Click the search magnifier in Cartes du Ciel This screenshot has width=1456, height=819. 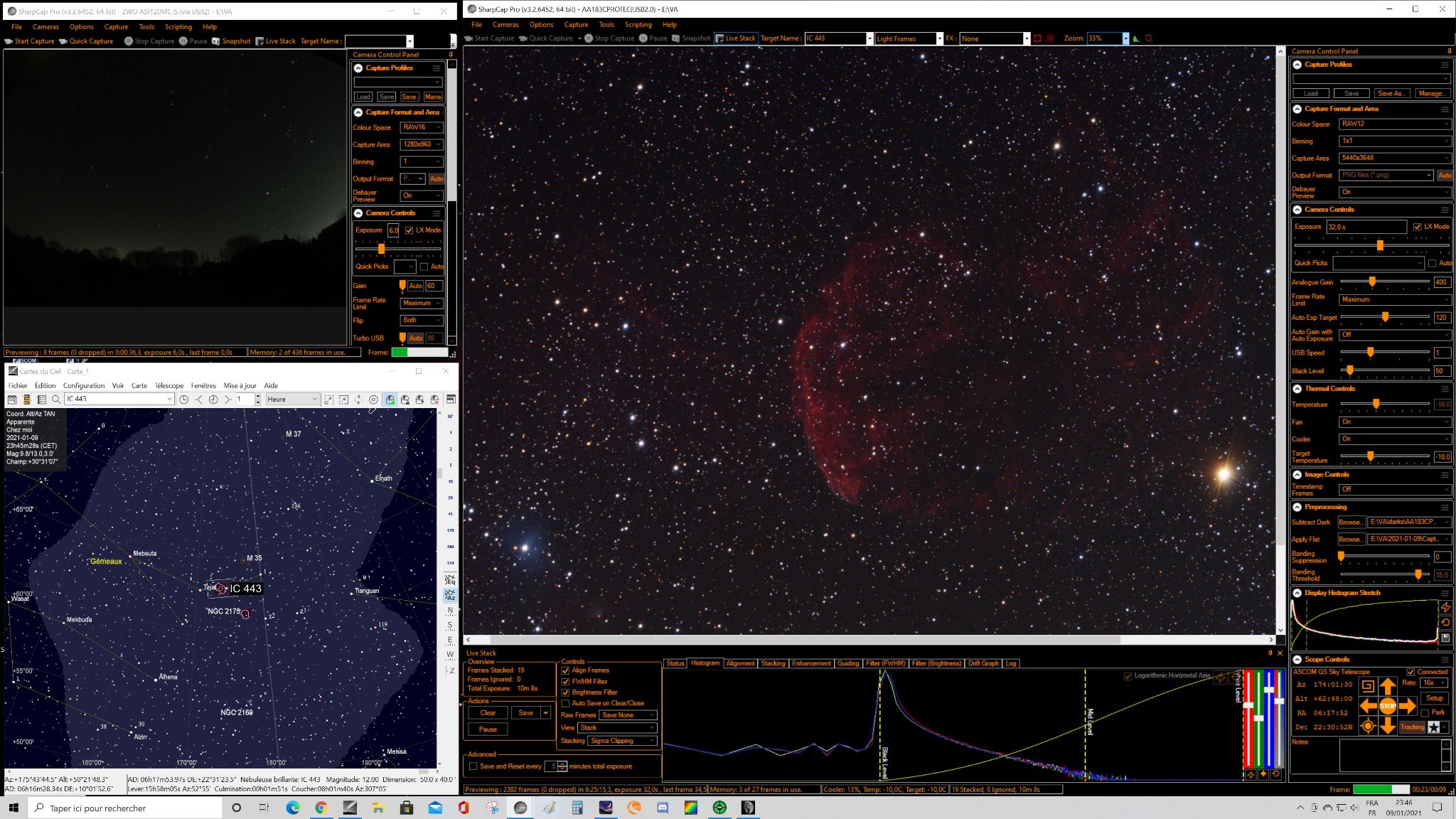pyautogui.click(x=56, y=400)
